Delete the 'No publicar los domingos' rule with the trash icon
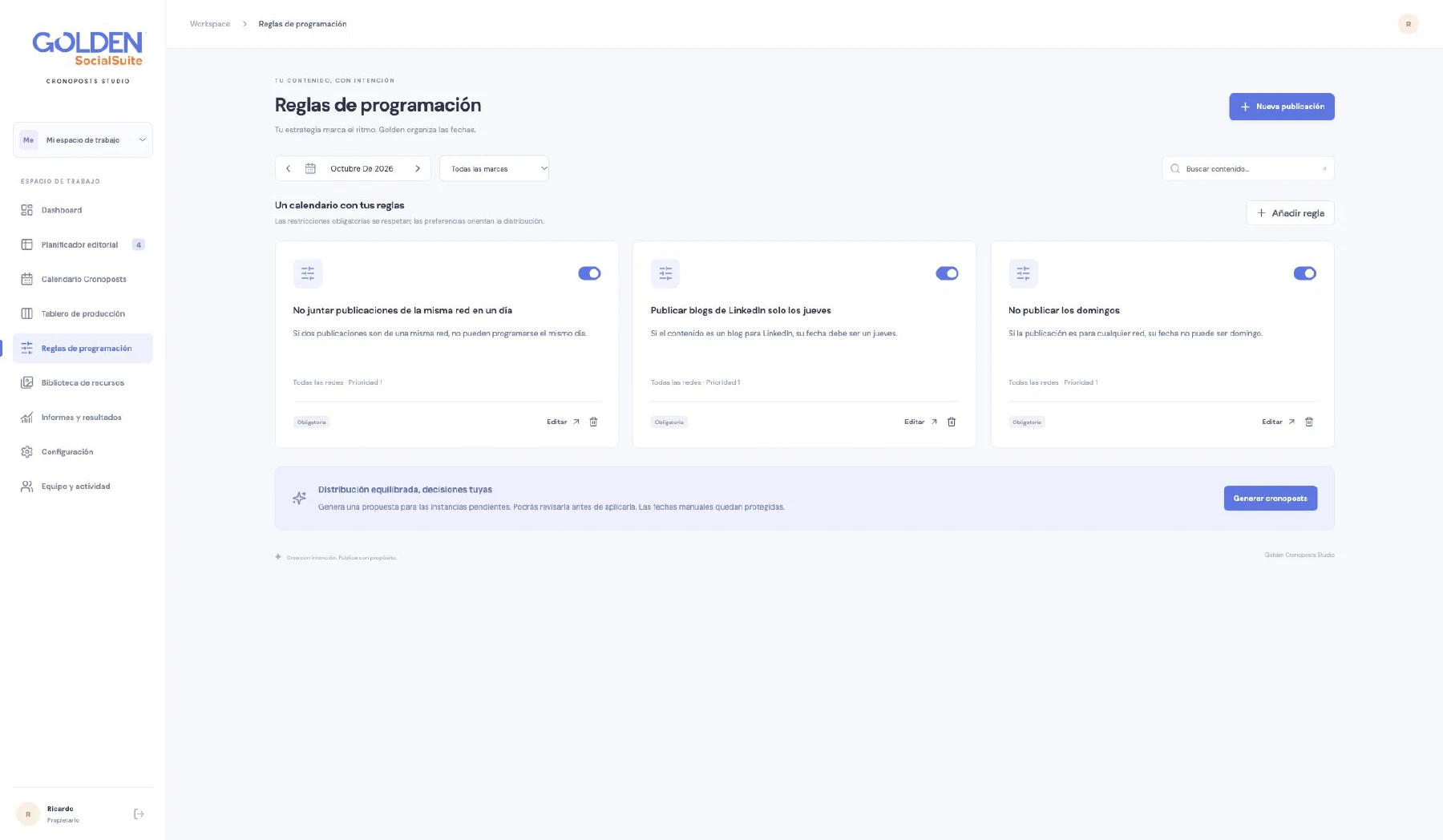 click(x=1308, y=422)
